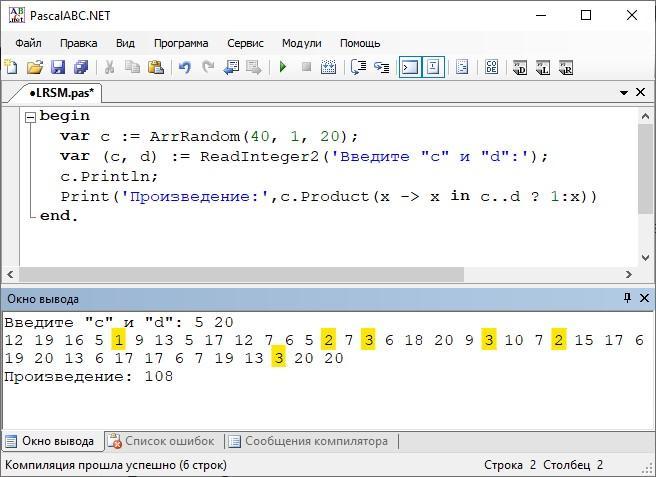Click the toolbar icon labeled L
Screen dimensions: 656x477
[543, 68]
